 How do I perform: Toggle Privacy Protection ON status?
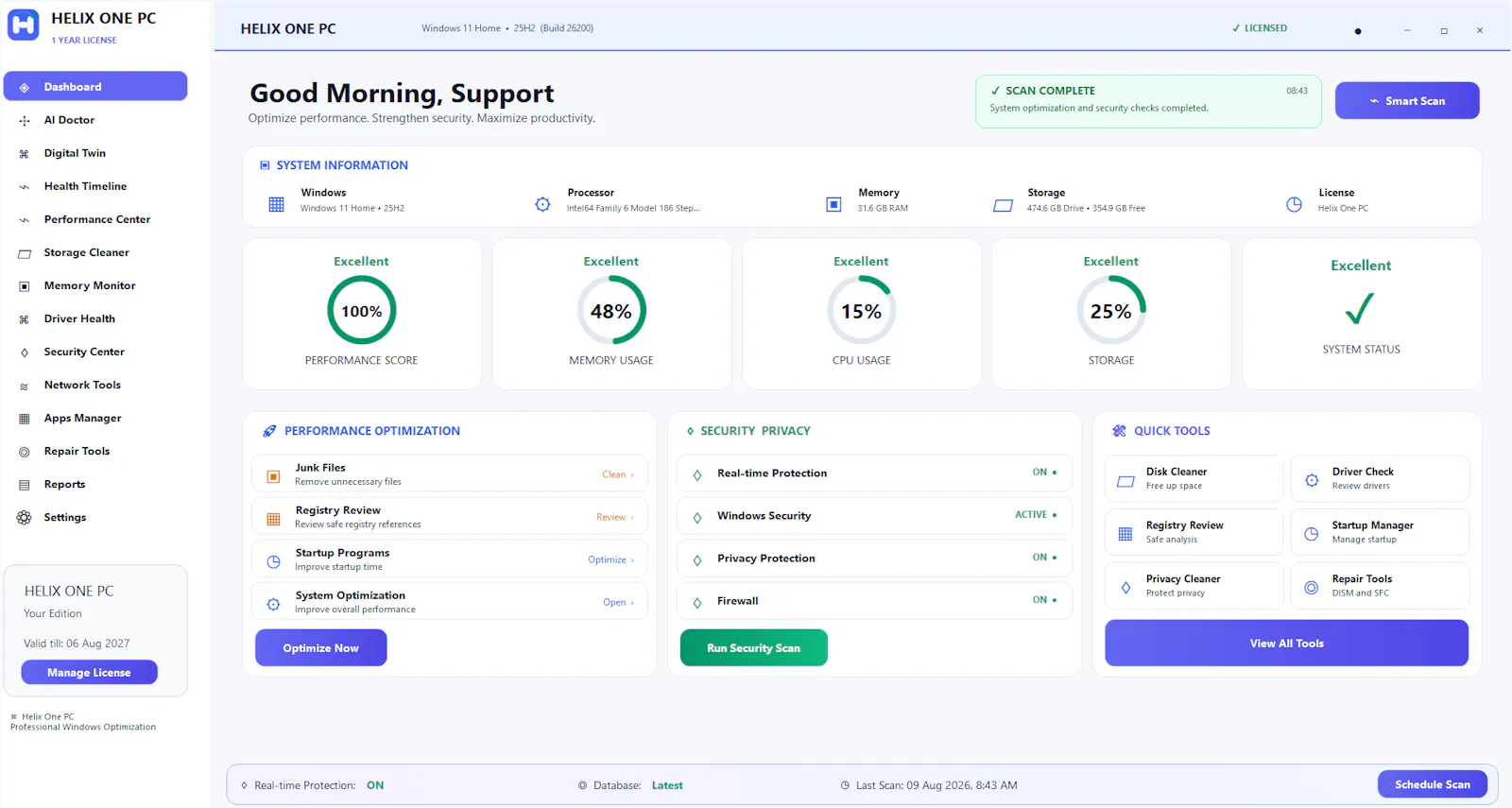tap(1044, 557)
